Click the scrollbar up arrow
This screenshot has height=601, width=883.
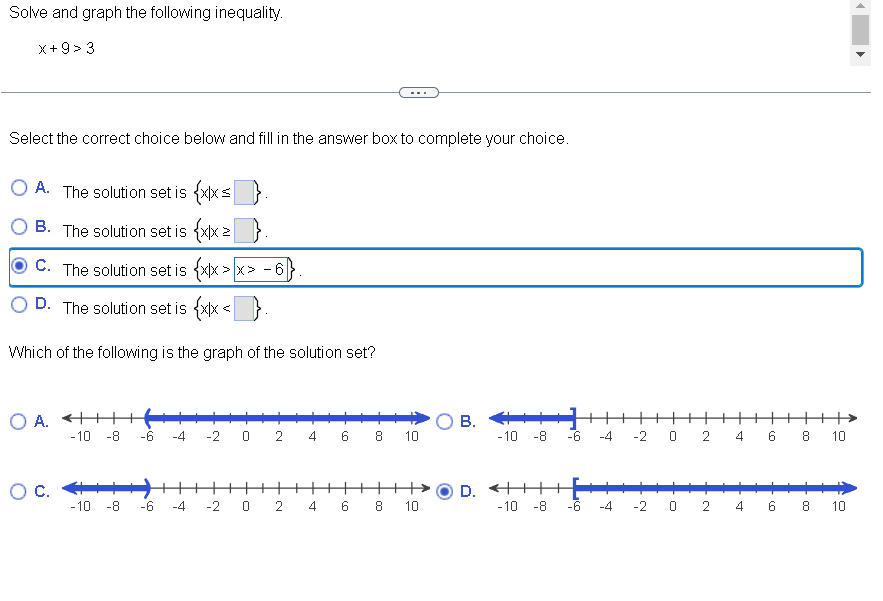pos(860,7)
